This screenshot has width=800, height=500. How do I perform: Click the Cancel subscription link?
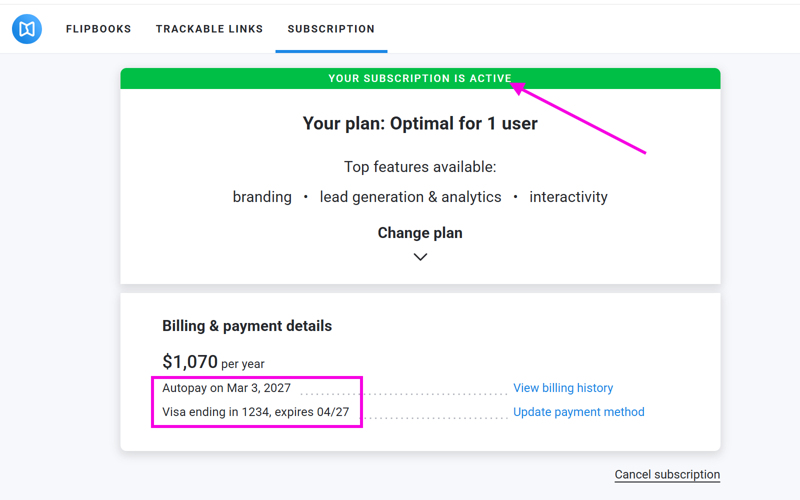[667, 475]
